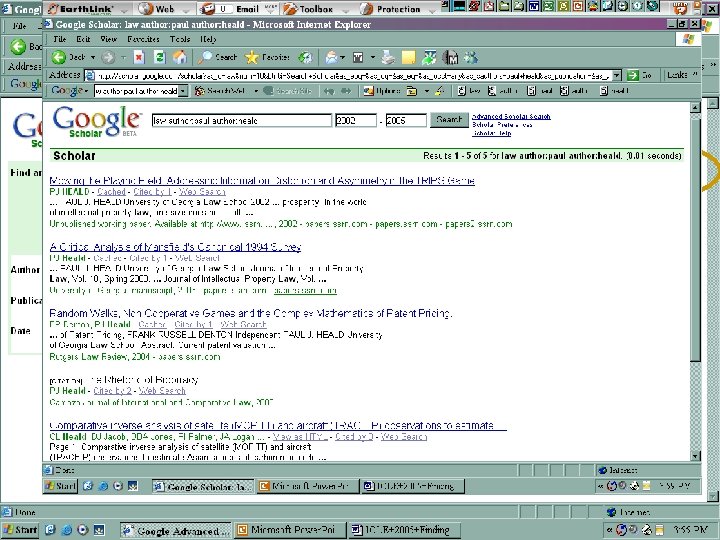Switch to Microsoft PowerPoint on the outer taskbar
Viewport: 720px width, 540px height.
click(288, 530)
